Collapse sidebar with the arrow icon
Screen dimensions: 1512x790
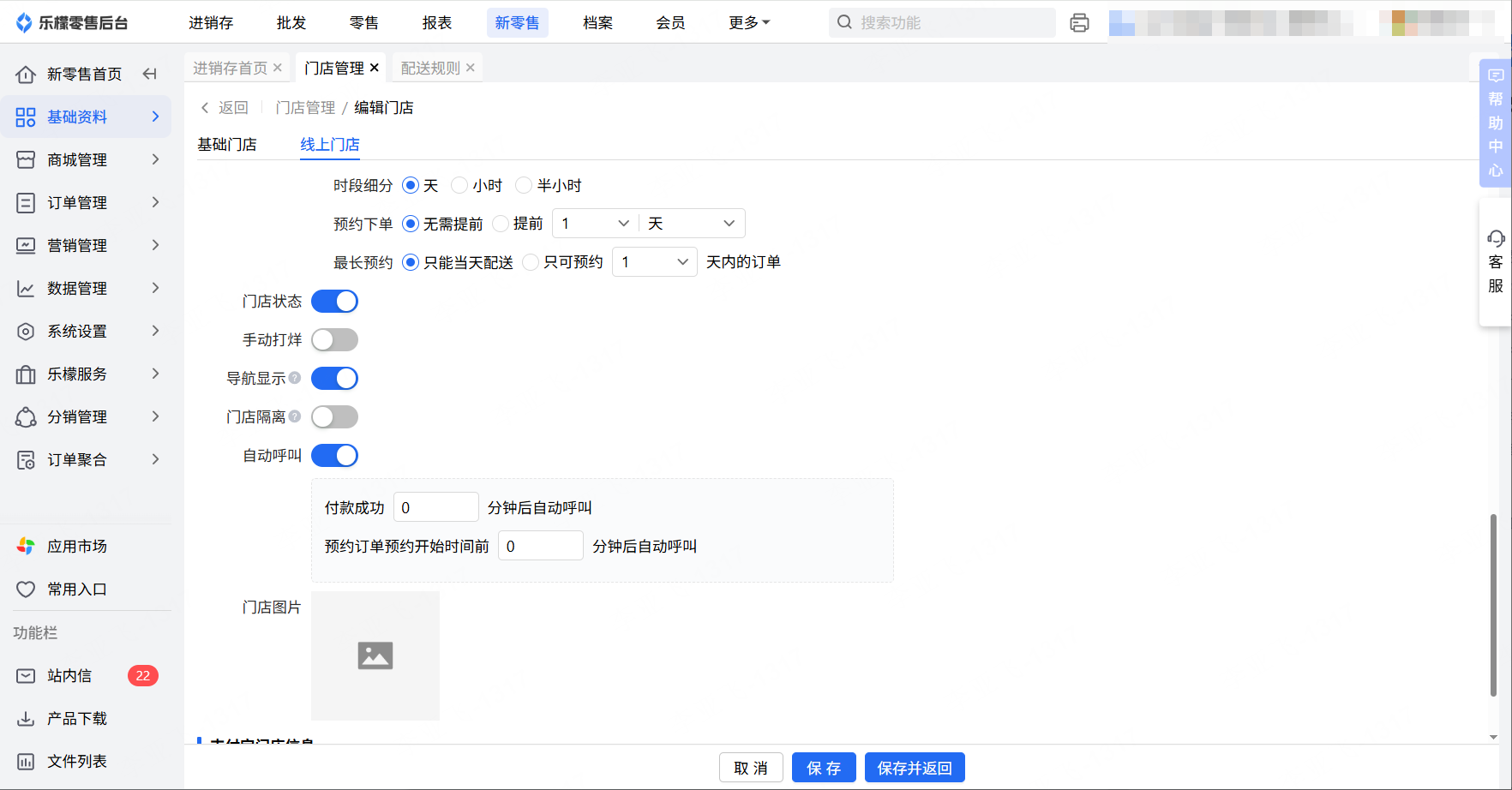pyautogui.click(x=150, y=75)
